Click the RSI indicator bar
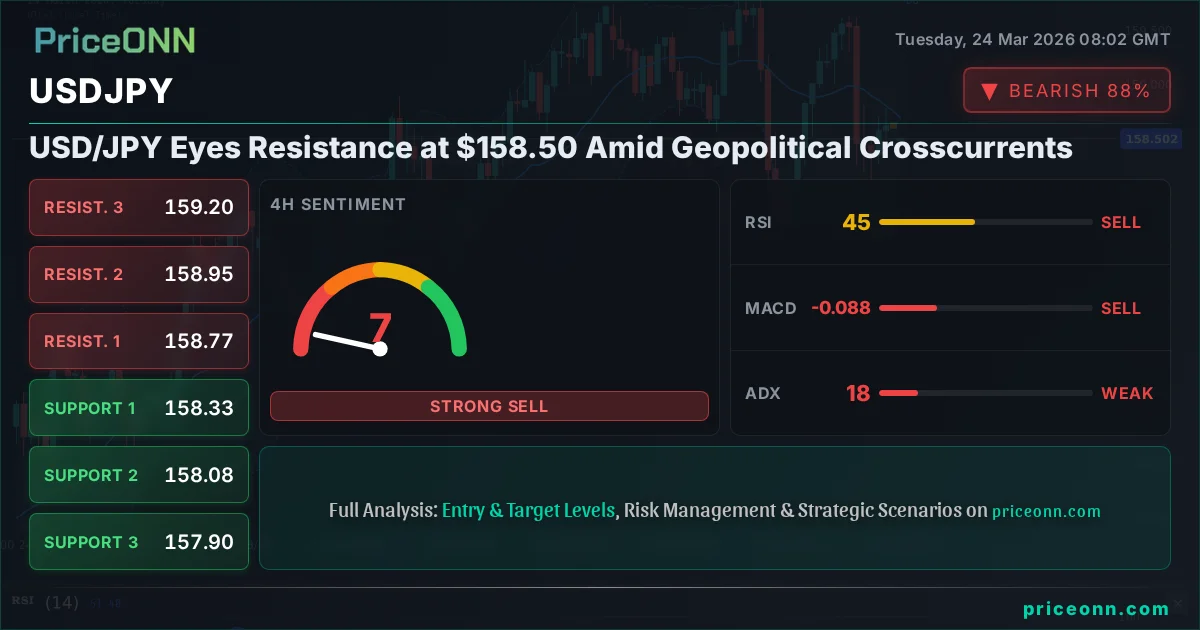The width and height of the screenshot is (1200, 630). click(985, 222)
